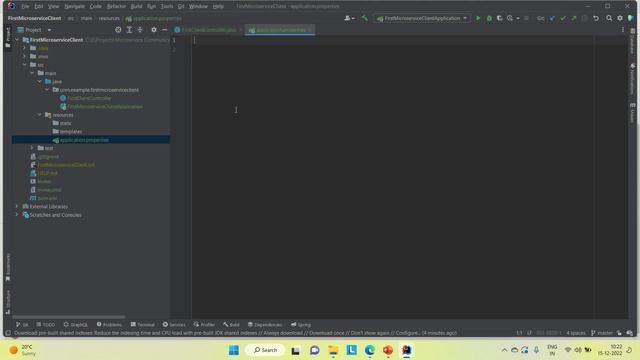The height and width of the screenshot is (360, 640).
Task: Click IntelliJ logo in title bar
Action: tap(11, 6)
